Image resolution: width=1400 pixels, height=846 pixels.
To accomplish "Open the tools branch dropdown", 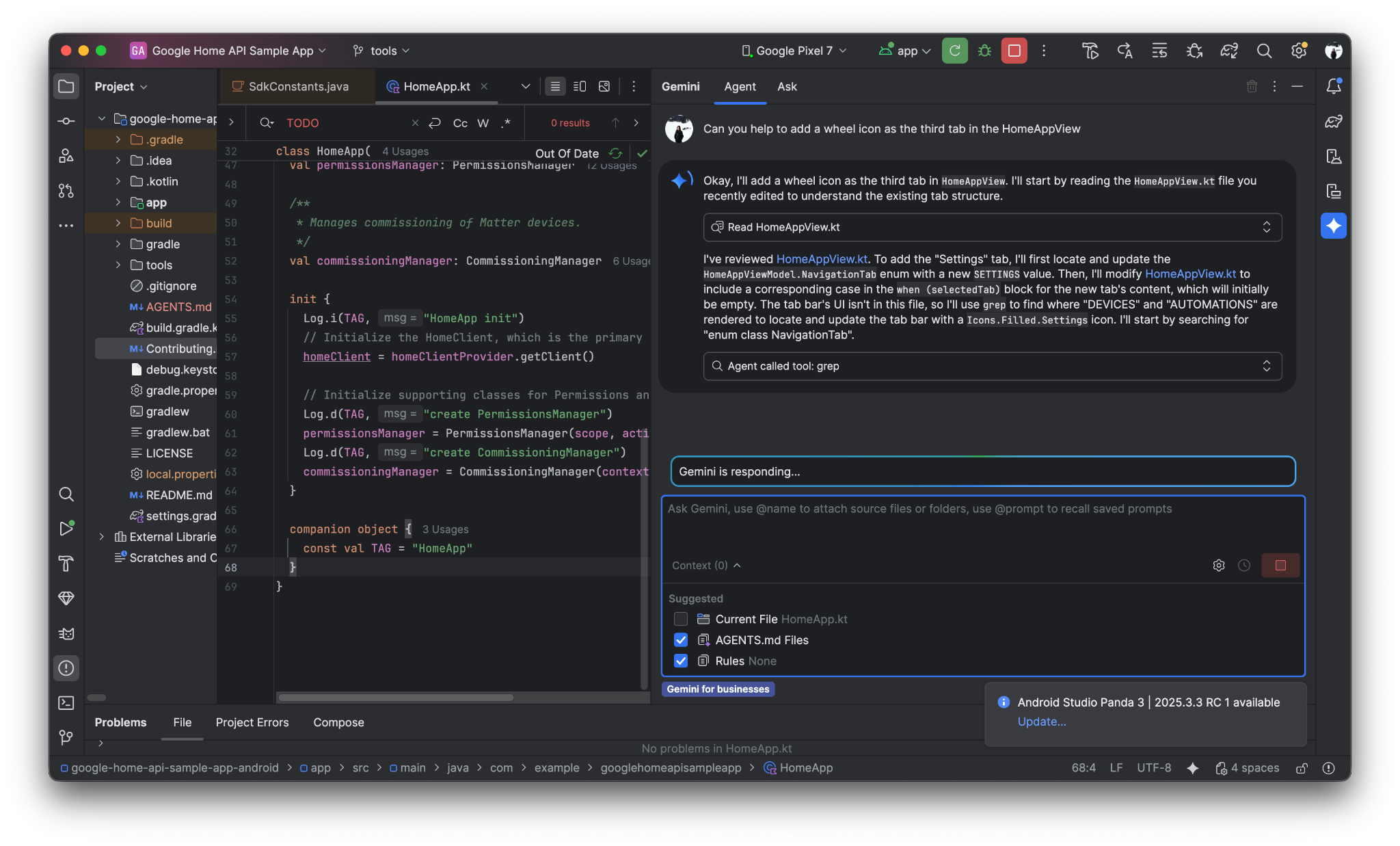I will 381,51.
